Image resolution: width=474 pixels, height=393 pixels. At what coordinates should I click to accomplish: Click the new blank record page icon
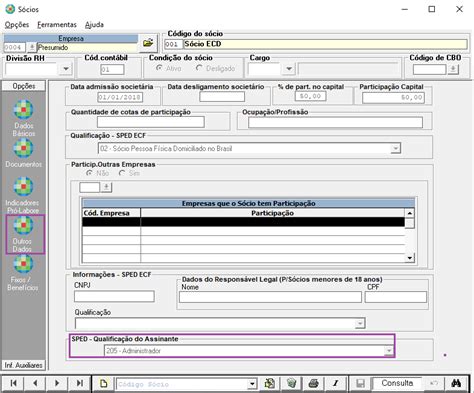104,383
